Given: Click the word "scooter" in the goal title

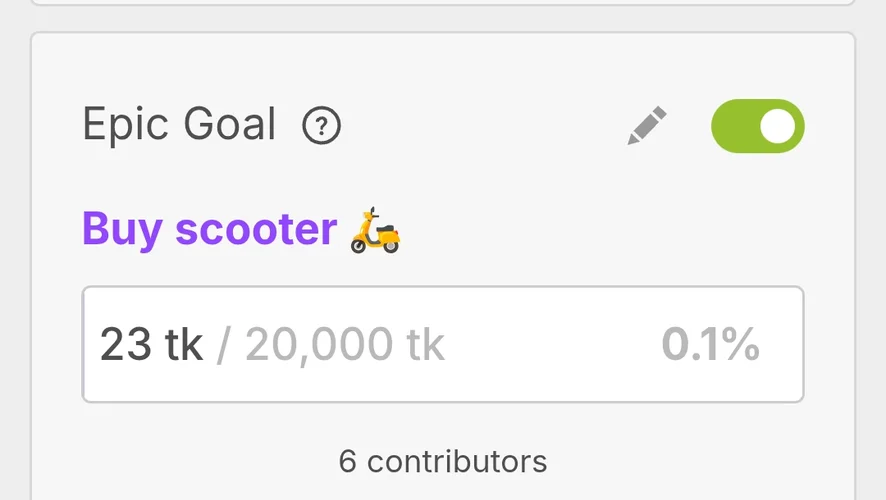Looking at the screenshot, I should coord(256,230).
